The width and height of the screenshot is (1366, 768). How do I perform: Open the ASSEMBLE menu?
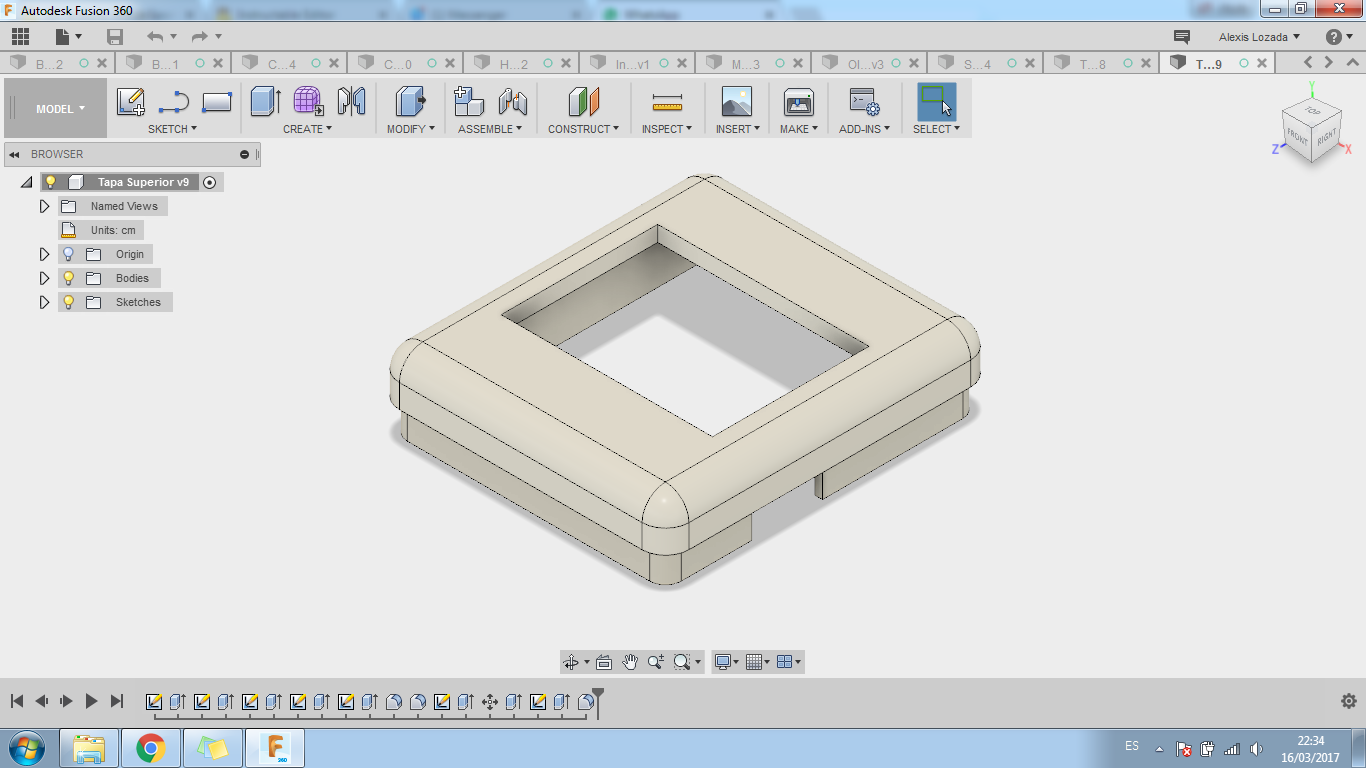[x=490, y=129]
